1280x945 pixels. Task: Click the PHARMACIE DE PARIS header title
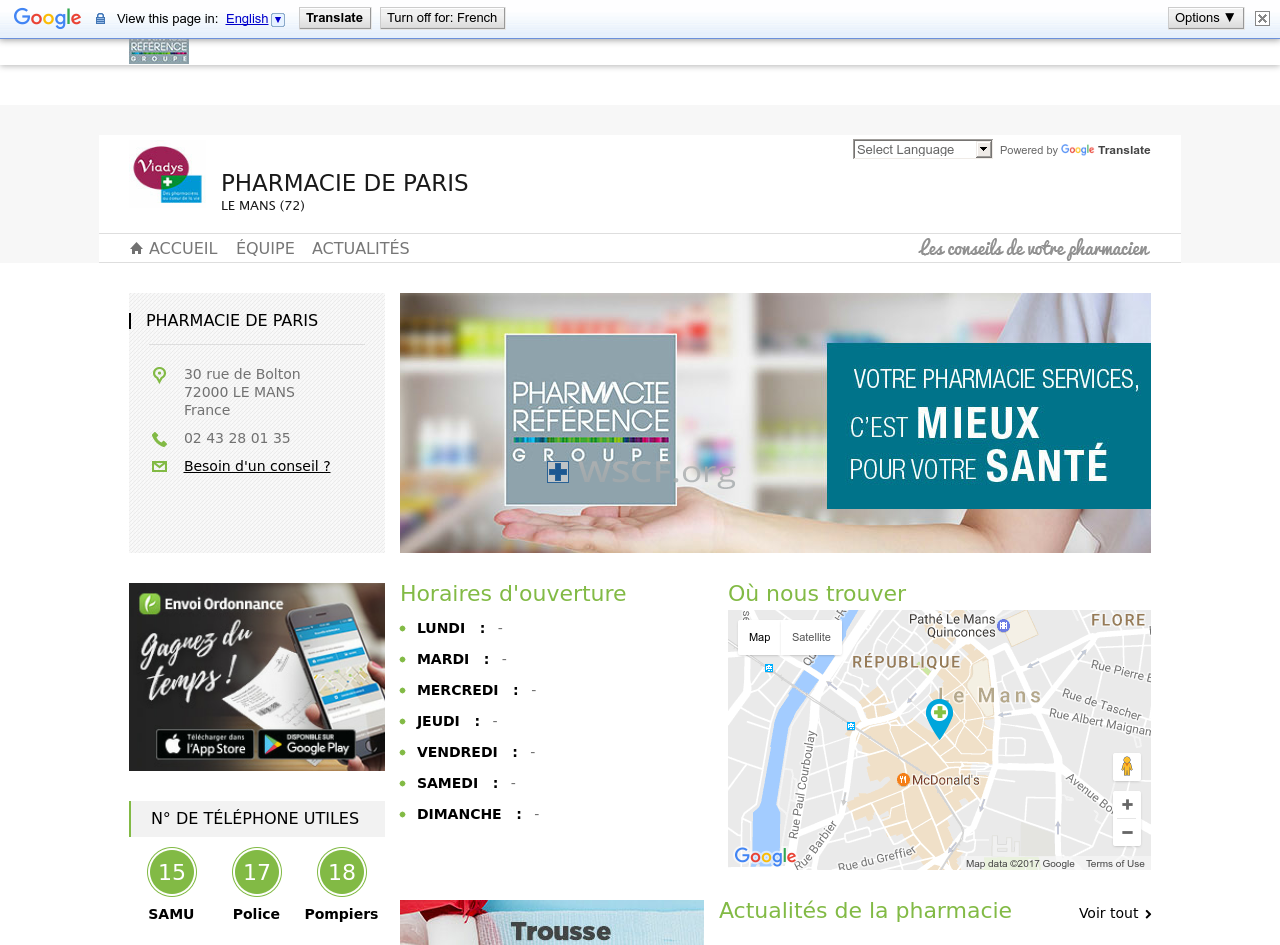pyautogui.click(x=345, y=183)
